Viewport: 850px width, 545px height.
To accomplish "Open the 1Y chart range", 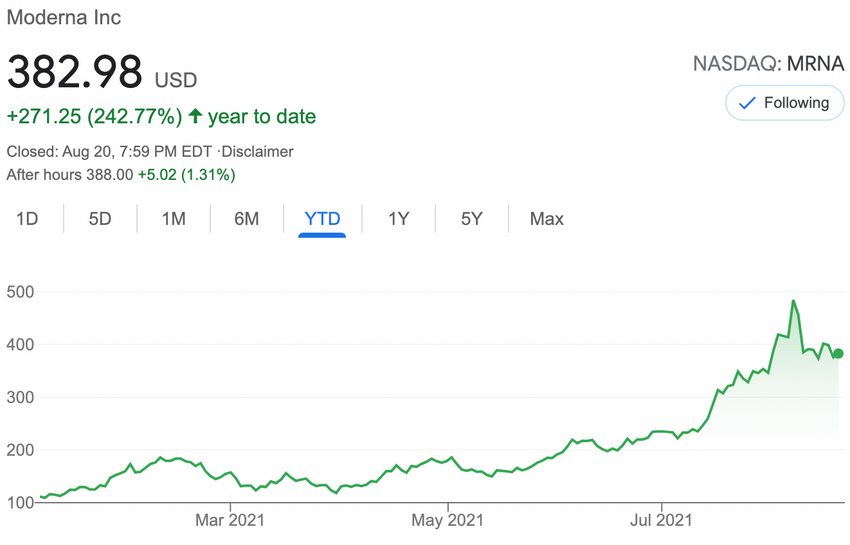I will click(x=399, y=219).
